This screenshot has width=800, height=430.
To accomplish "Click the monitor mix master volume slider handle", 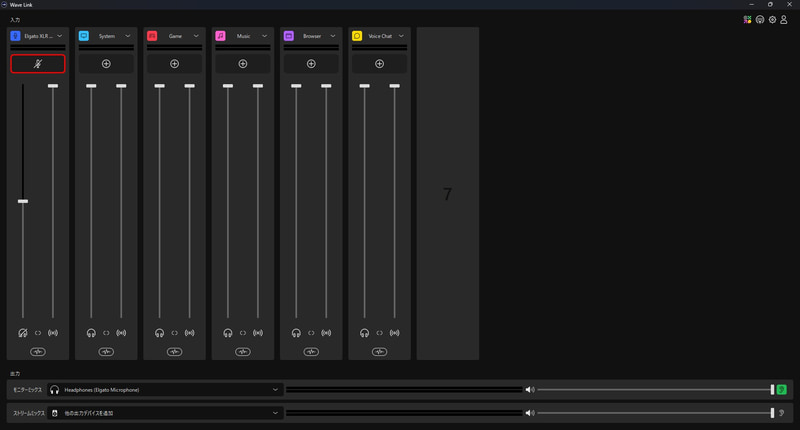I will tap(772, 390).
